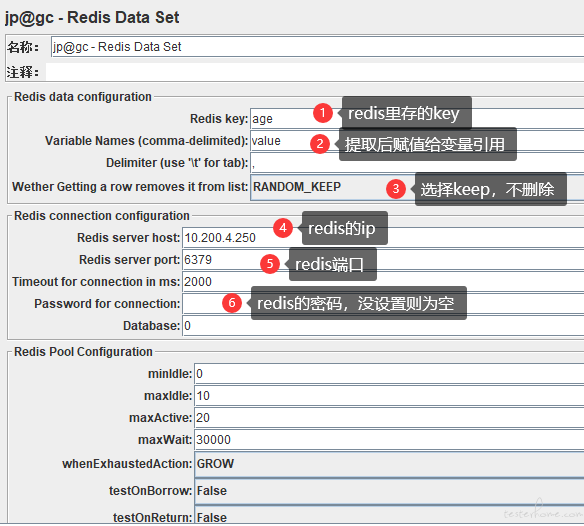Open the testOnReturn False dropdown
The width and height of the screenshot is (584, 526).
coord(389,516)
